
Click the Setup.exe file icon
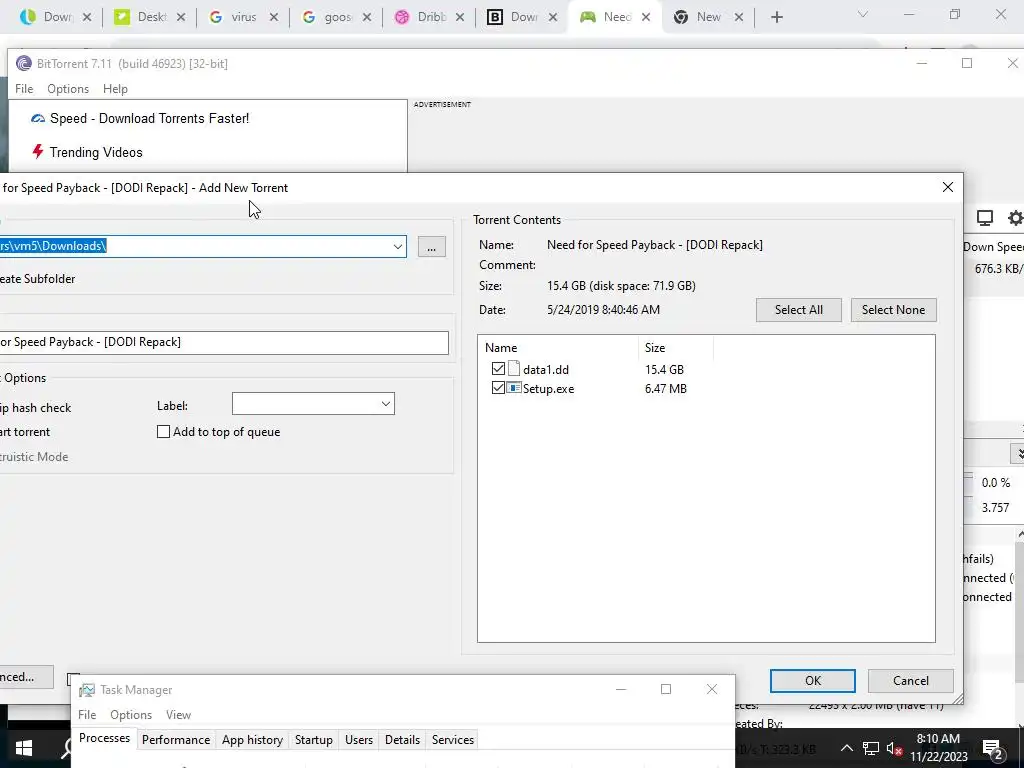515,388
